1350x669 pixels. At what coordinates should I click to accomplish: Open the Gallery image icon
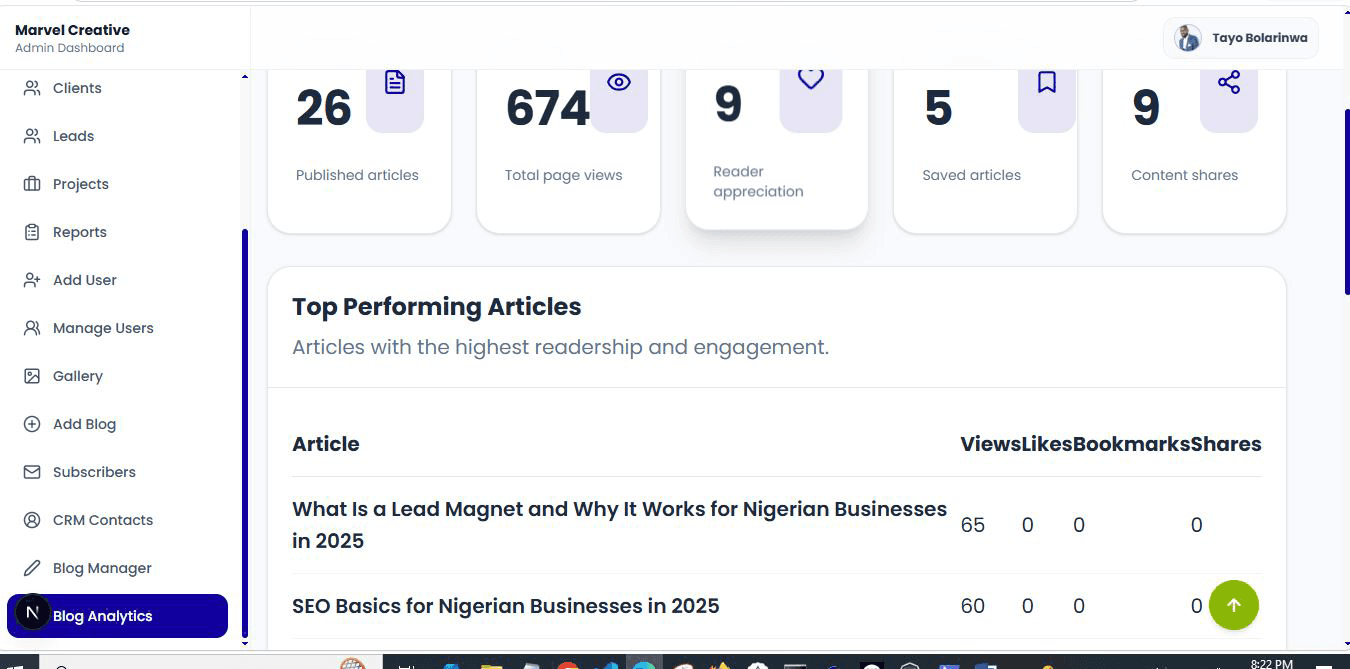[32, 376]
